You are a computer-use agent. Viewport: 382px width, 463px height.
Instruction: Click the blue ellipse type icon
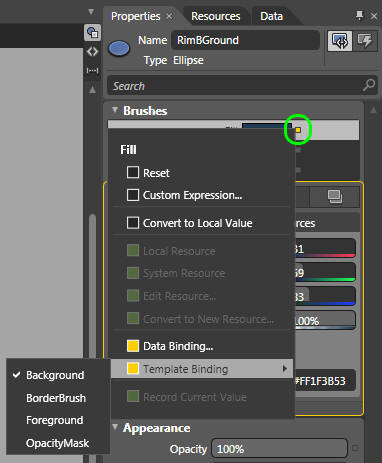[119, 49]
